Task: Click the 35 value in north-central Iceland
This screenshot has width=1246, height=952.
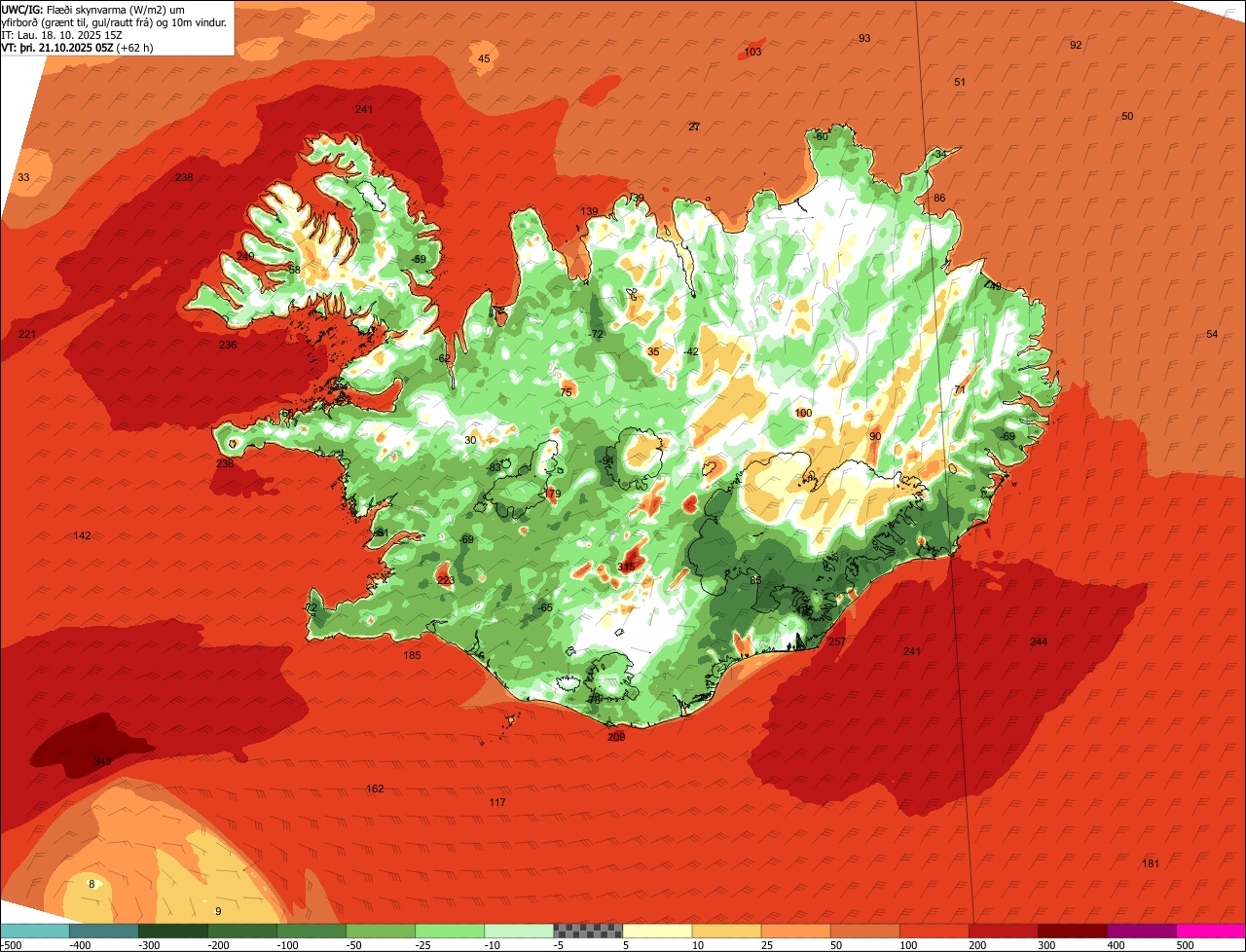Action: [x=653, y=351]
